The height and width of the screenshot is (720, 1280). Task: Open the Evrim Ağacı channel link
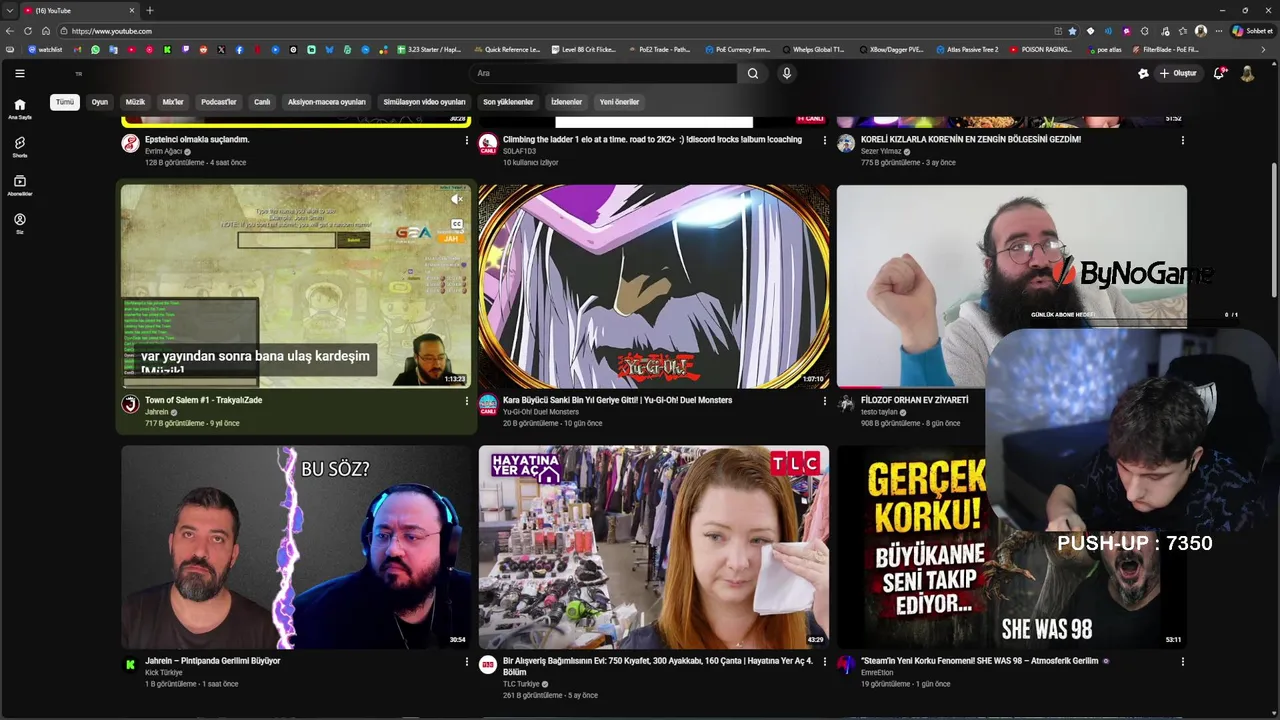(x=163, y=152)
